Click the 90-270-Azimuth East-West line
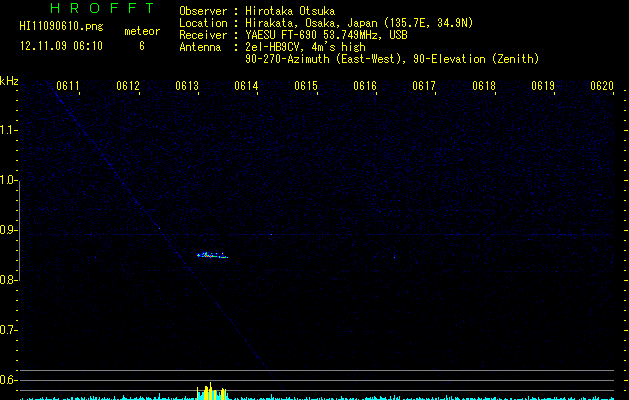This screenshot has width=629, height=400. coord(392,59)
